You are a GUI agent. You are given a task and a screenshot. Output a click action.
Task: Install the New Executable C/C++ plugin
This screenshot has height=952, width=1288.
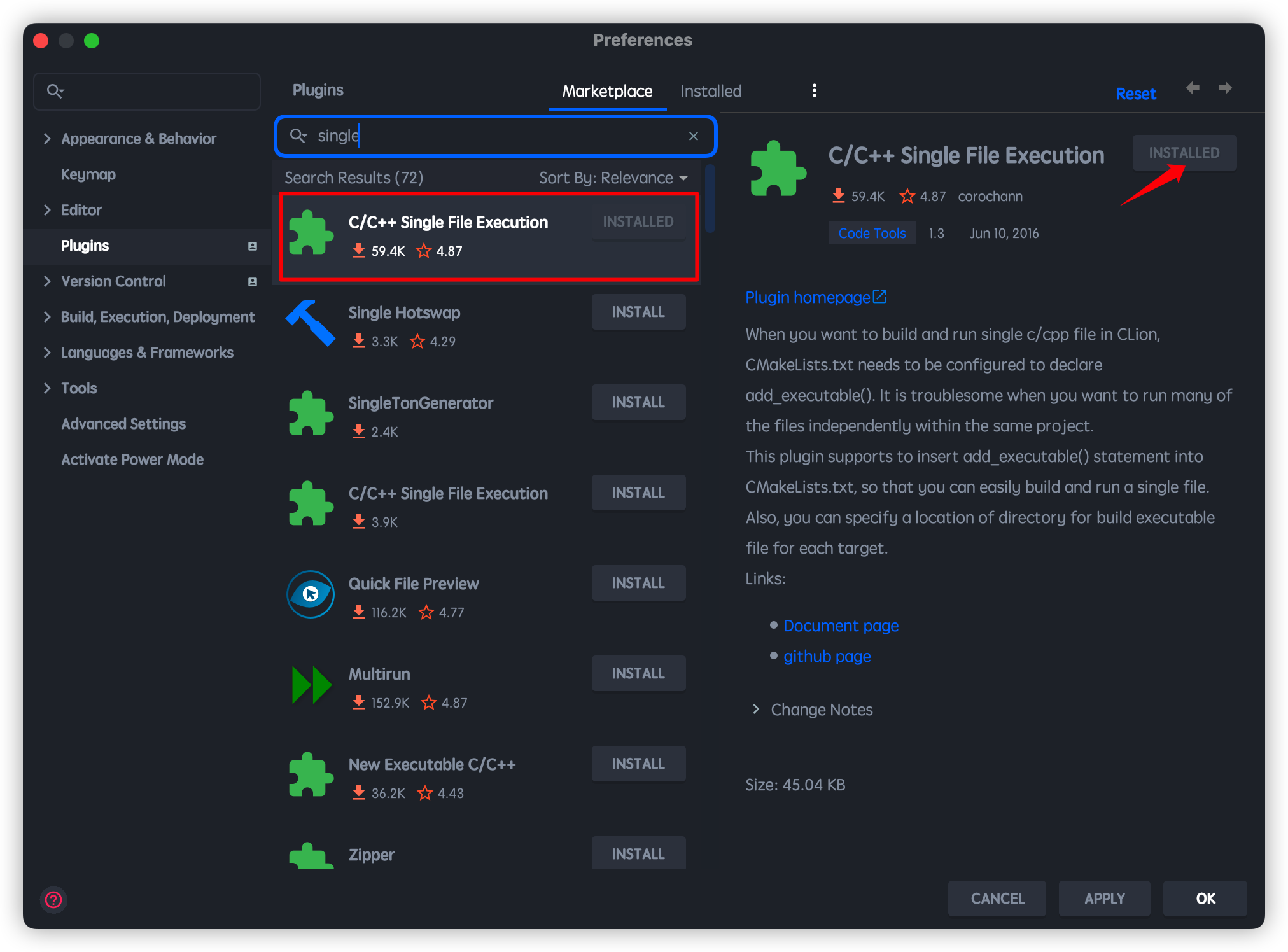[638, 764]
